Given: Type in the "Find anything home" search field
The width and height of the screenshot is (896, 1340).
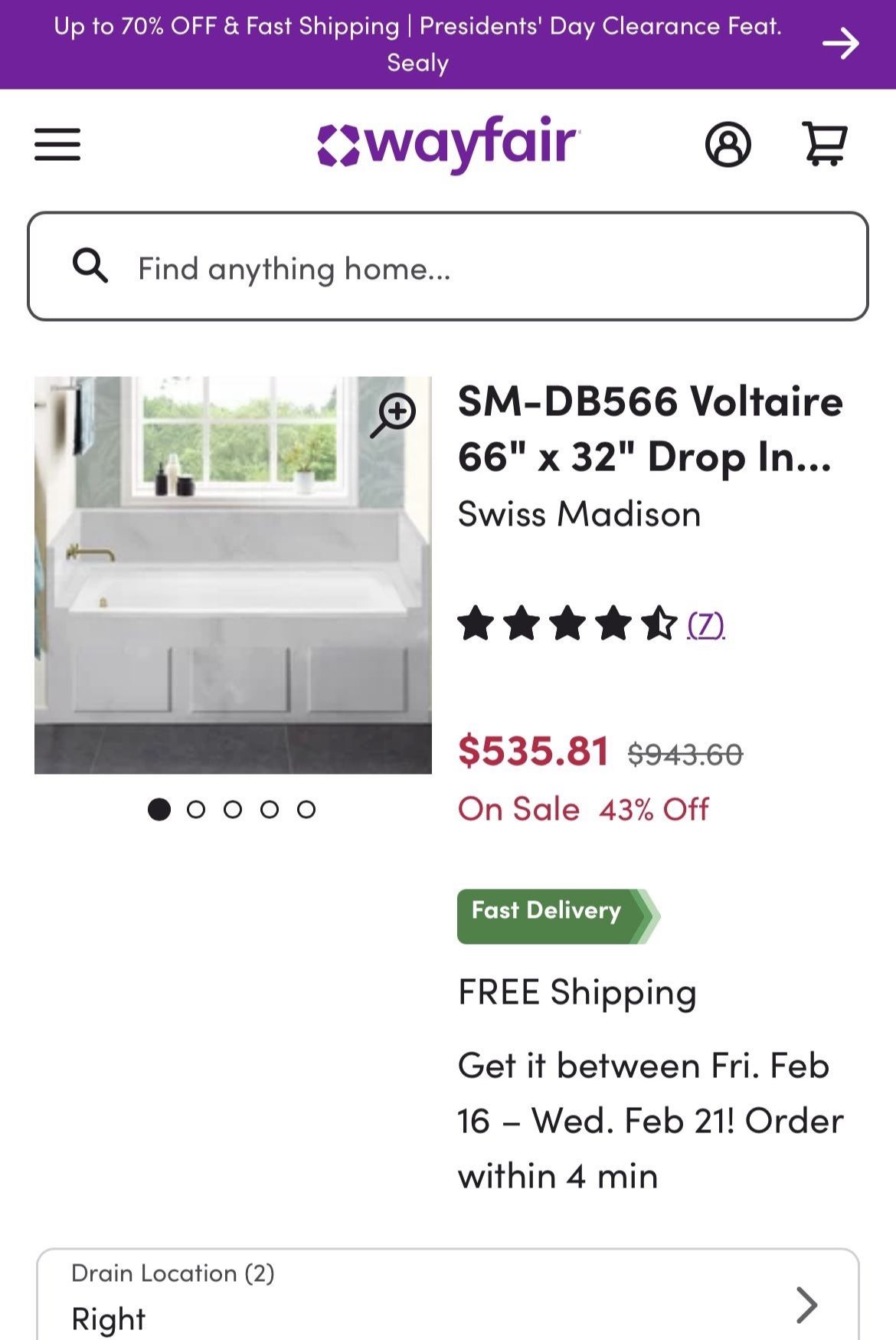Looking at the screenshot, I should (490, 268).
